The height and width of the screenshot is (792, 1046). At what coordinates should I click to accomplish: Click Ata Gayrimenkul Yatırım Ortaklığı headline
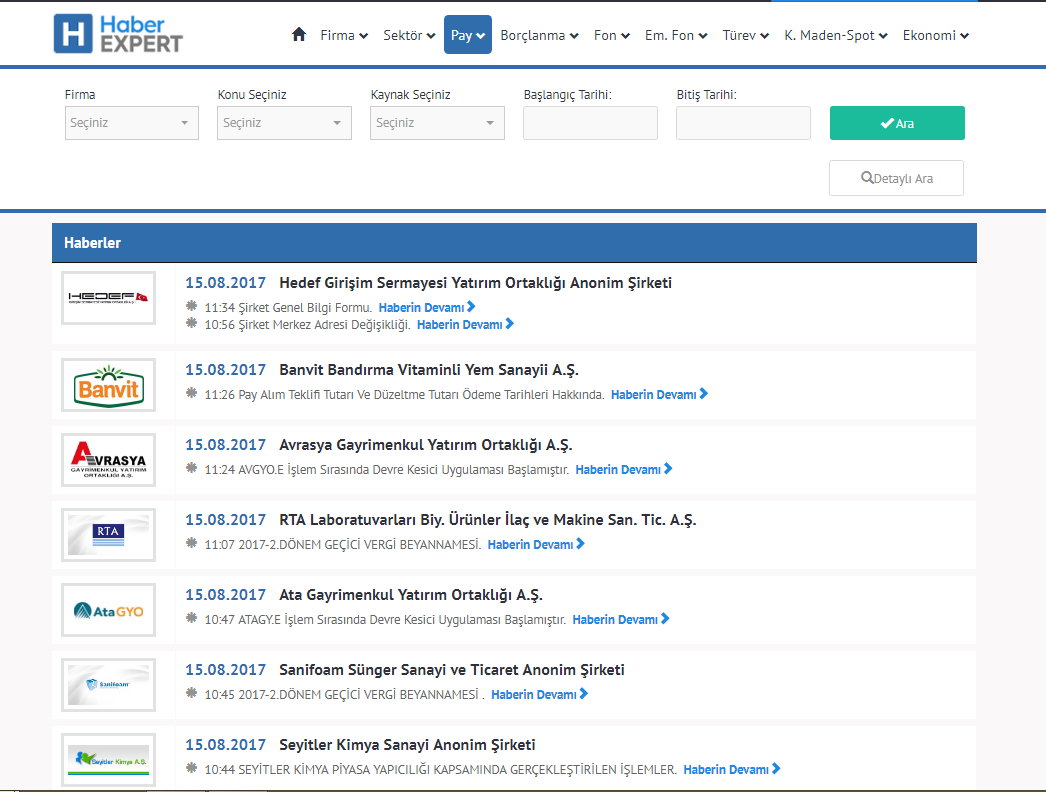(411, 595)
